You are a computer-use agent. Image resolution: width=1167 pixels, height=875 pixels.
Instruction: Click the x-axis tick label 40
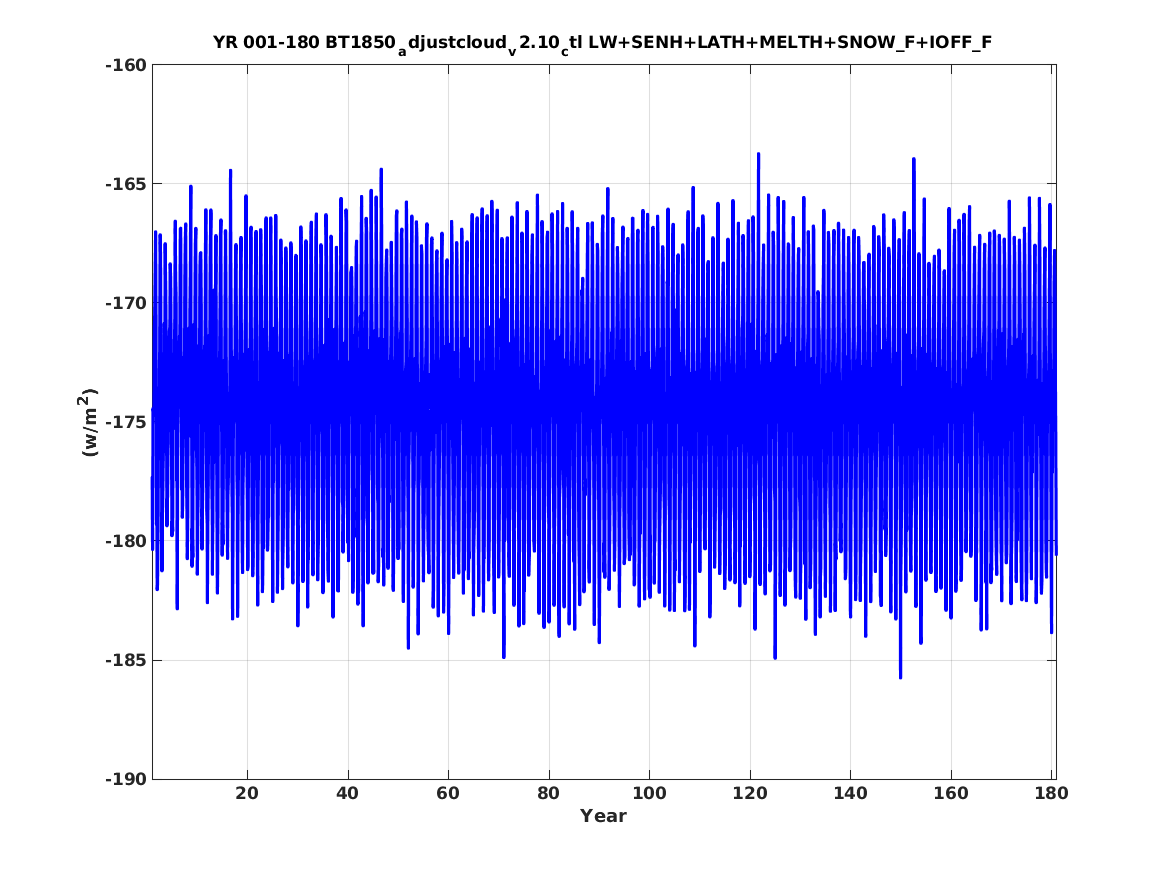click(x=348, y=793)
